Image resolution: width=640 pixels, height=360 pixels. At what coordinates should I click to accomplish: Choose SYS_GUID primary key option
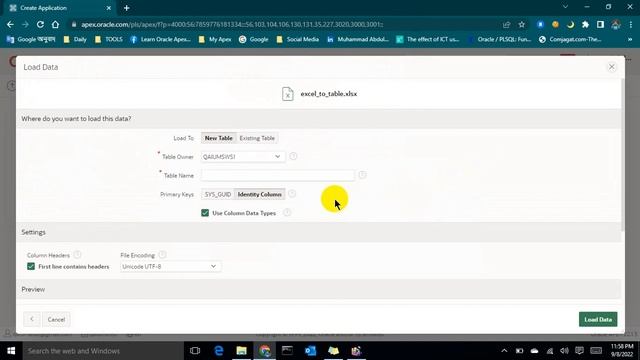click(x=218, y=194)
